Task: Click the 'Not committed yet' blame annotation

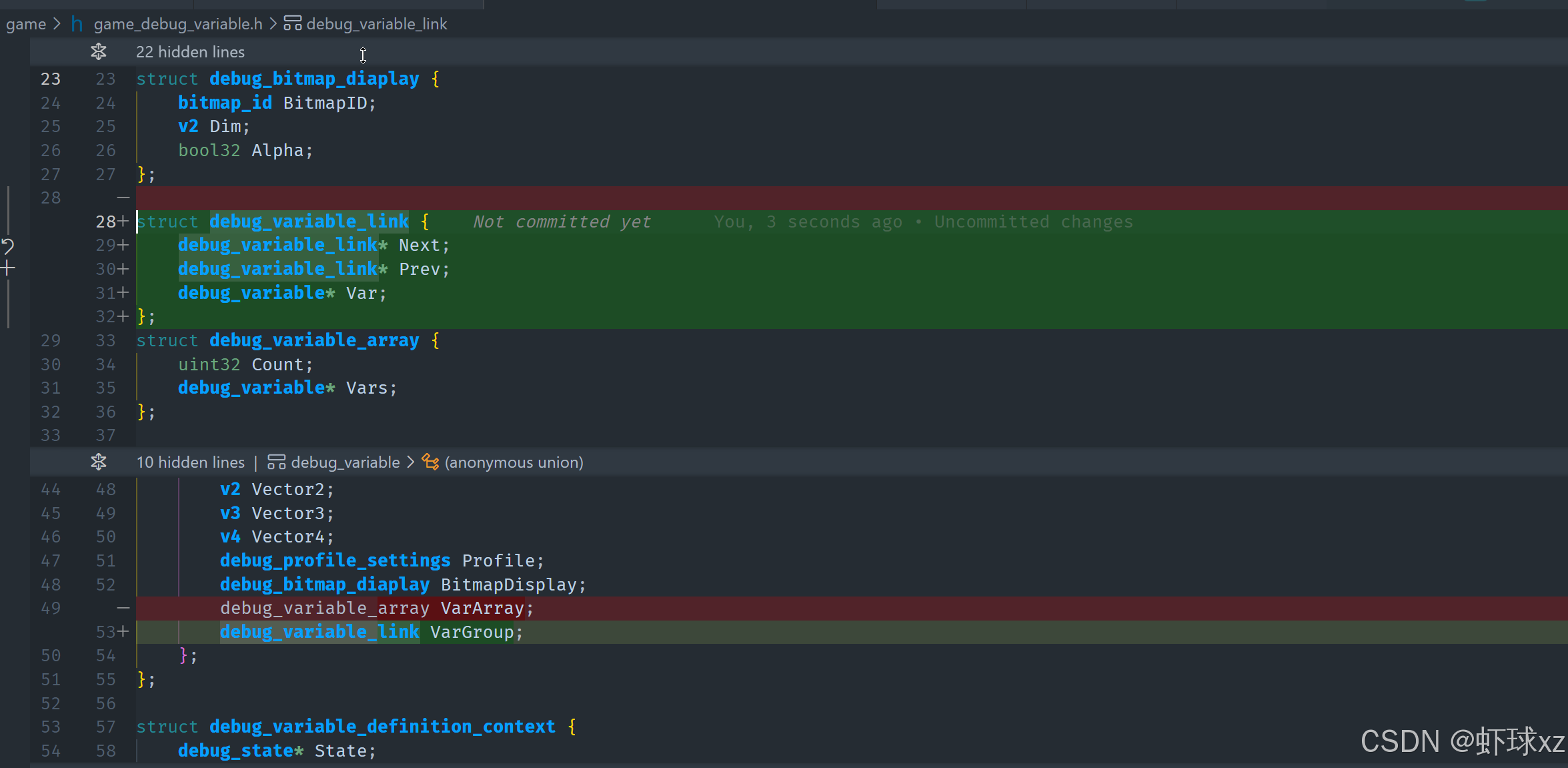Action: pyautogui.click(x=562, y=222)
